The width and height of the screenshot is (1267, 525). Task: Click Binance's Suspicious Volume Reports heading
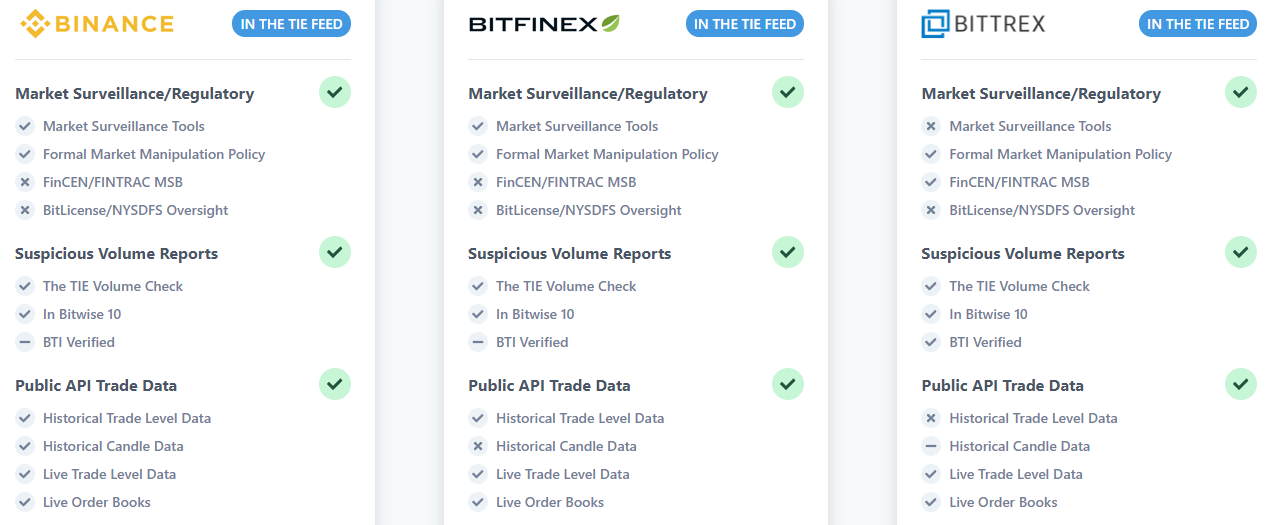click(x=116, y=253)
